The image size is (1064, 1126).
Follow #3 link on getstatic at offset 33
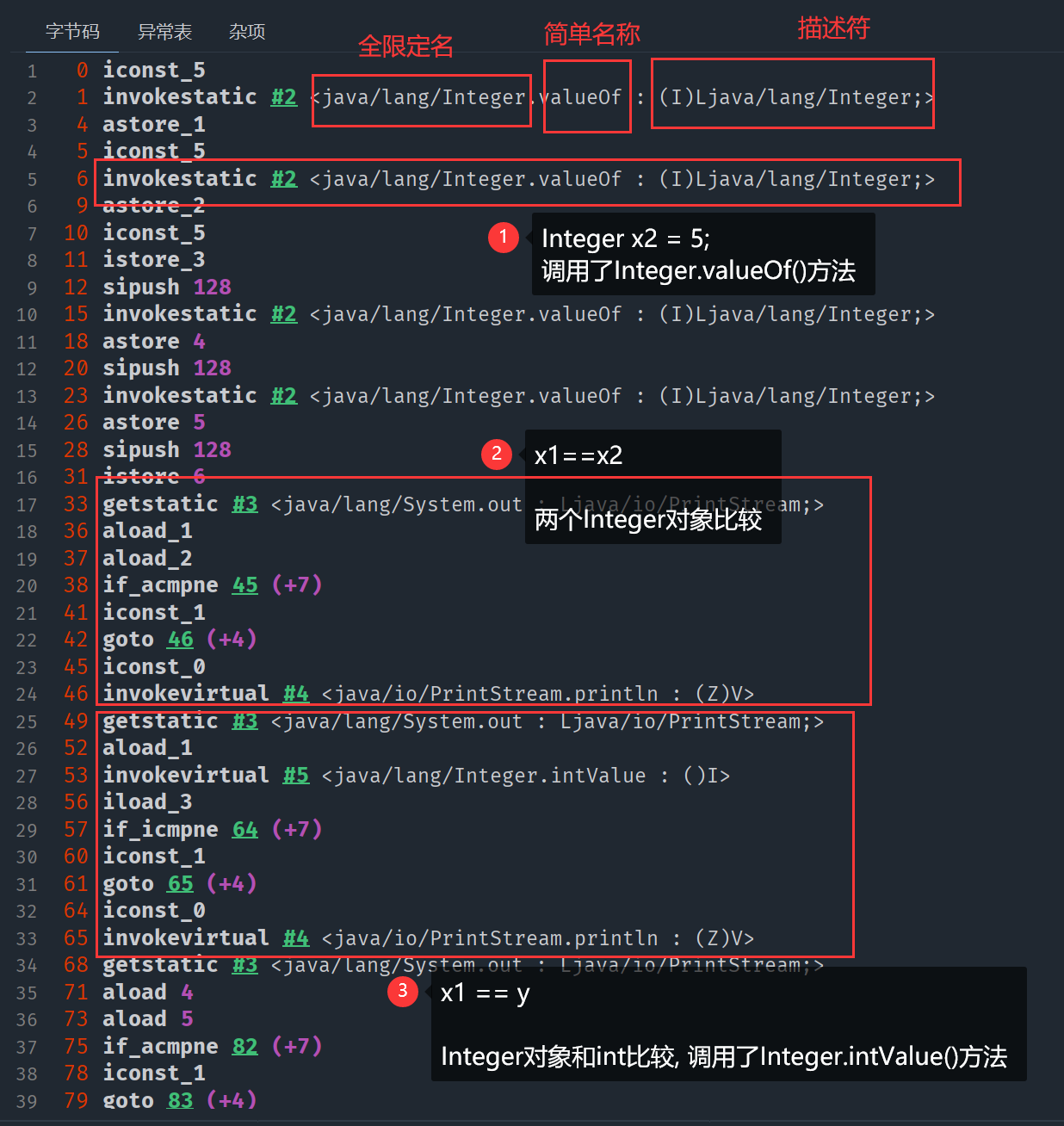click(x=245, y=504)
